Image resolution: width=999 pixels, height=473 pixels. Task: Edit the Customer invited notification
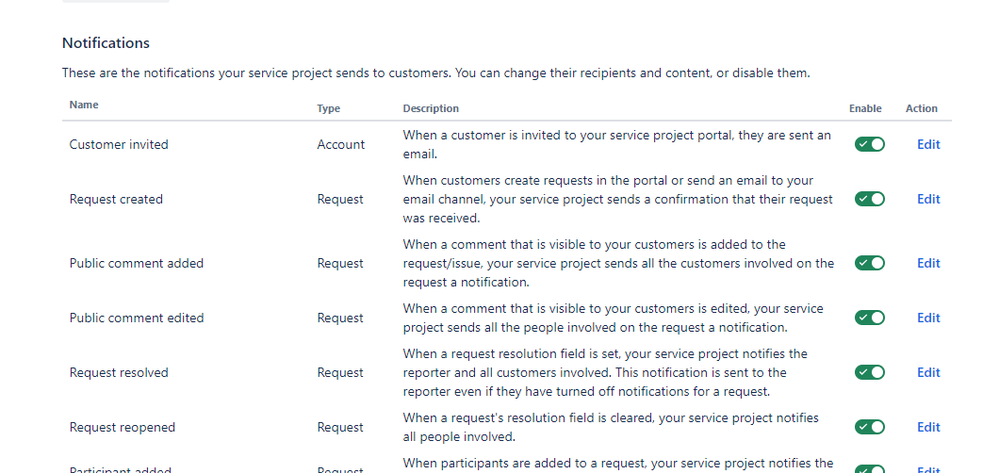[928, 144]
